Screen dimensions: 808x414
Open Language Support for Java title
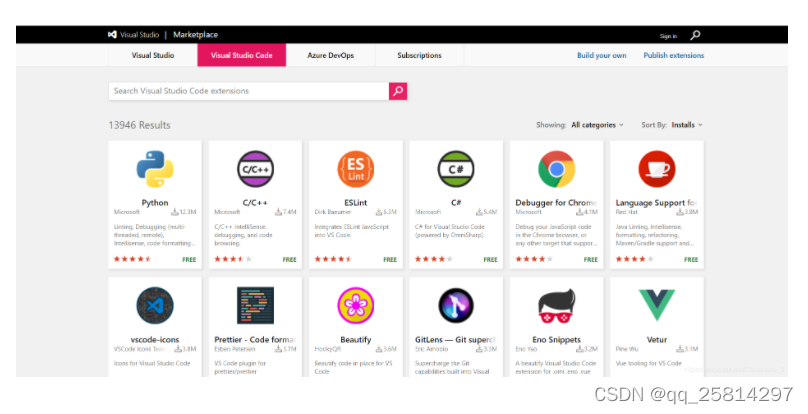656,203
